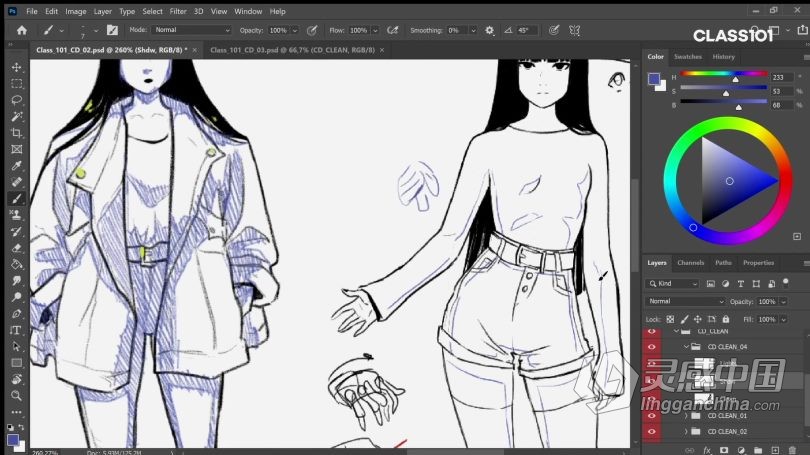Open the Window menu

tap(248, 11)
